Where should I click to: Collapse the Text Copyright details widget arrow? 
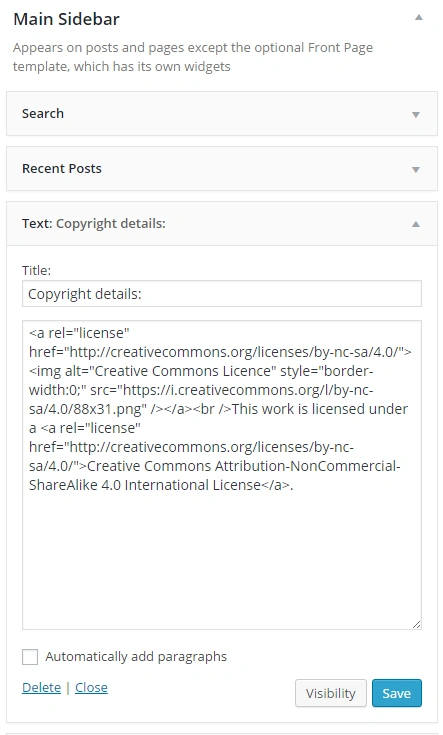(415, 224)
